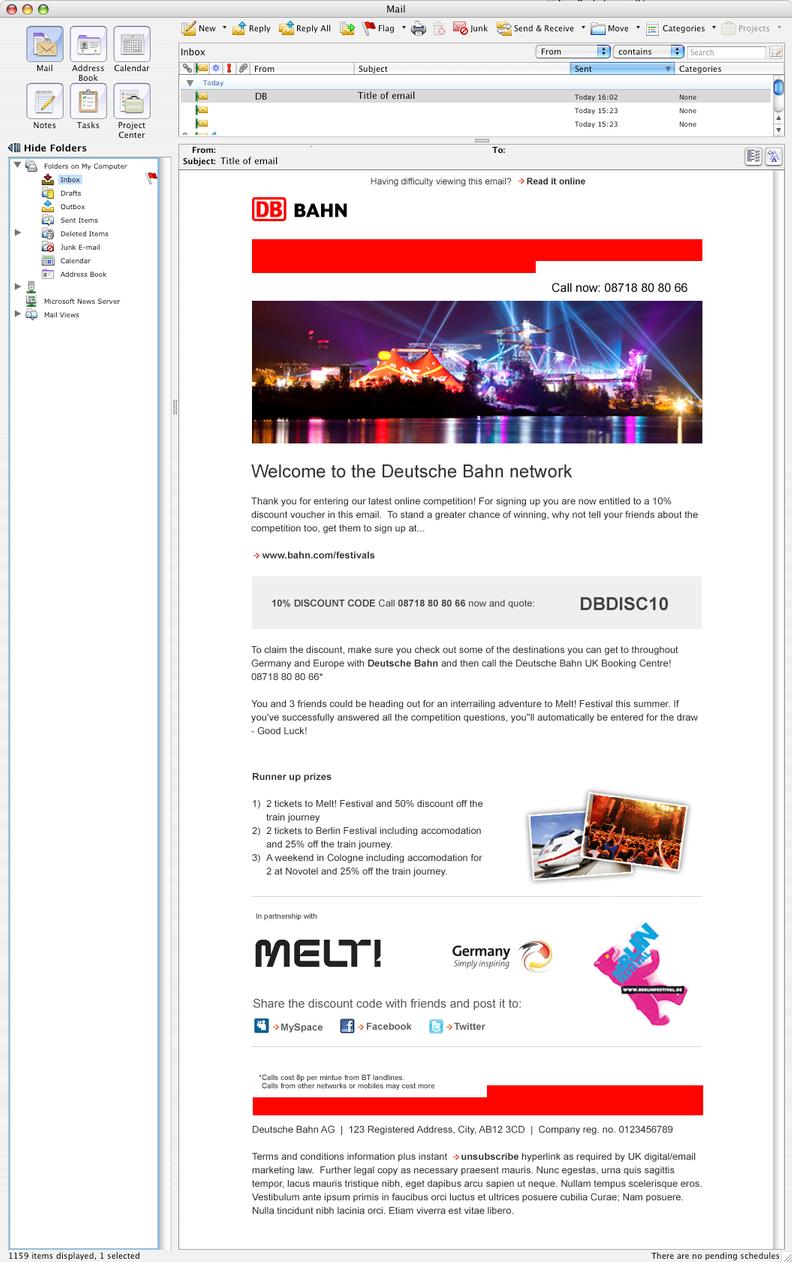The height and width of the screenshot is (1262, 792).
Task: Open the Tasks view
Action: [x=88, y=107]
